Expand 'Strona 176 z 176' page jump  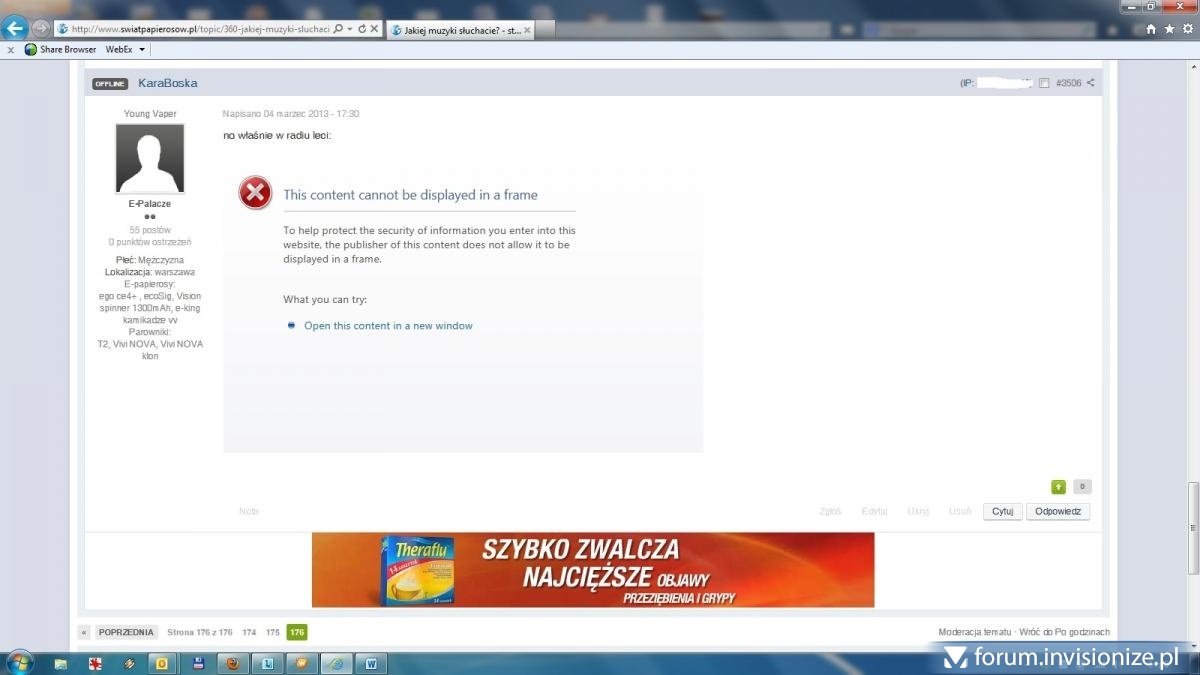[199, 632]
